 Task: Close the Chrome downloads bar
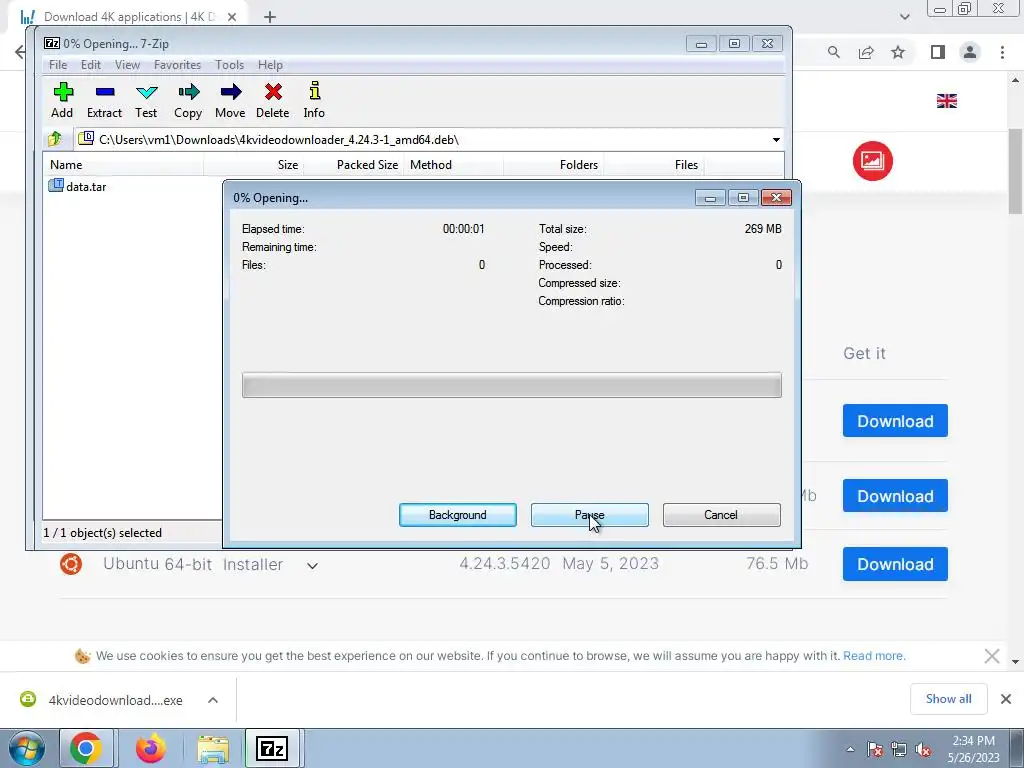point(1006,699)
